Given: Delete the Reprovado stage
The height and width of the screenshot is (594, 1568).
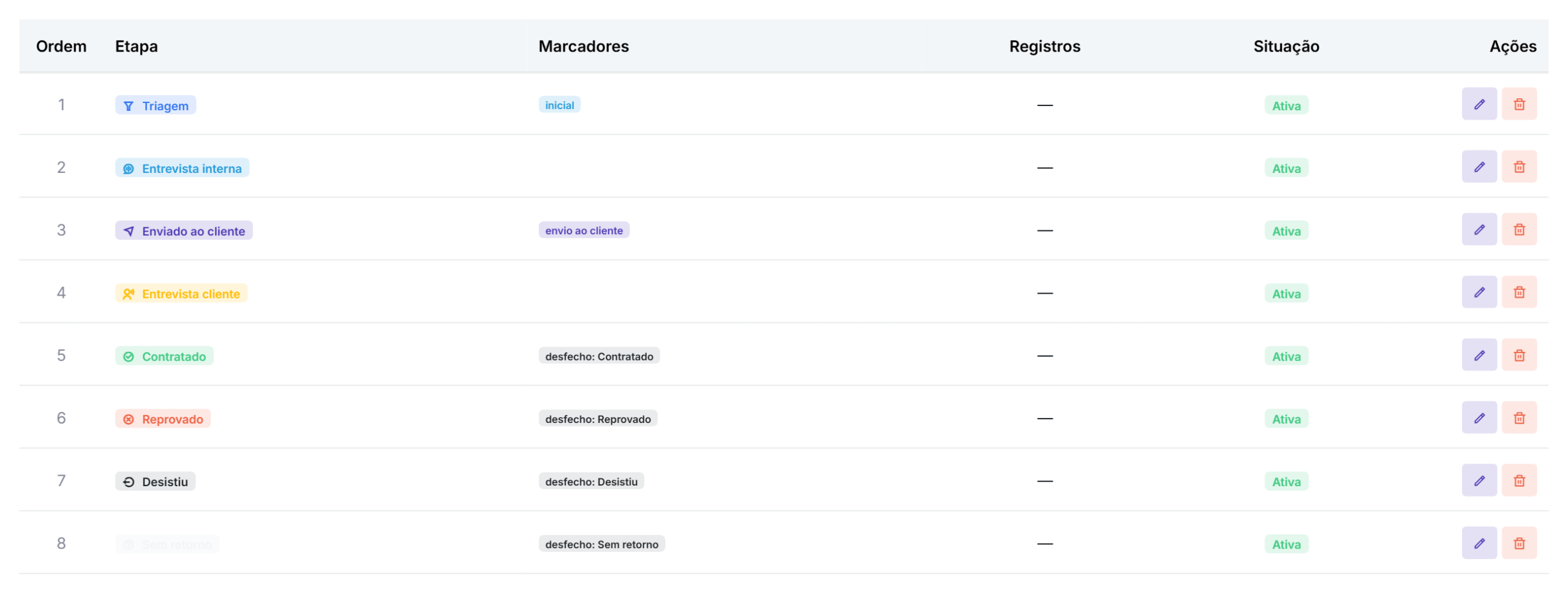Looking at the screenshot, I should pyautogui.click(x=1518, y=417).
